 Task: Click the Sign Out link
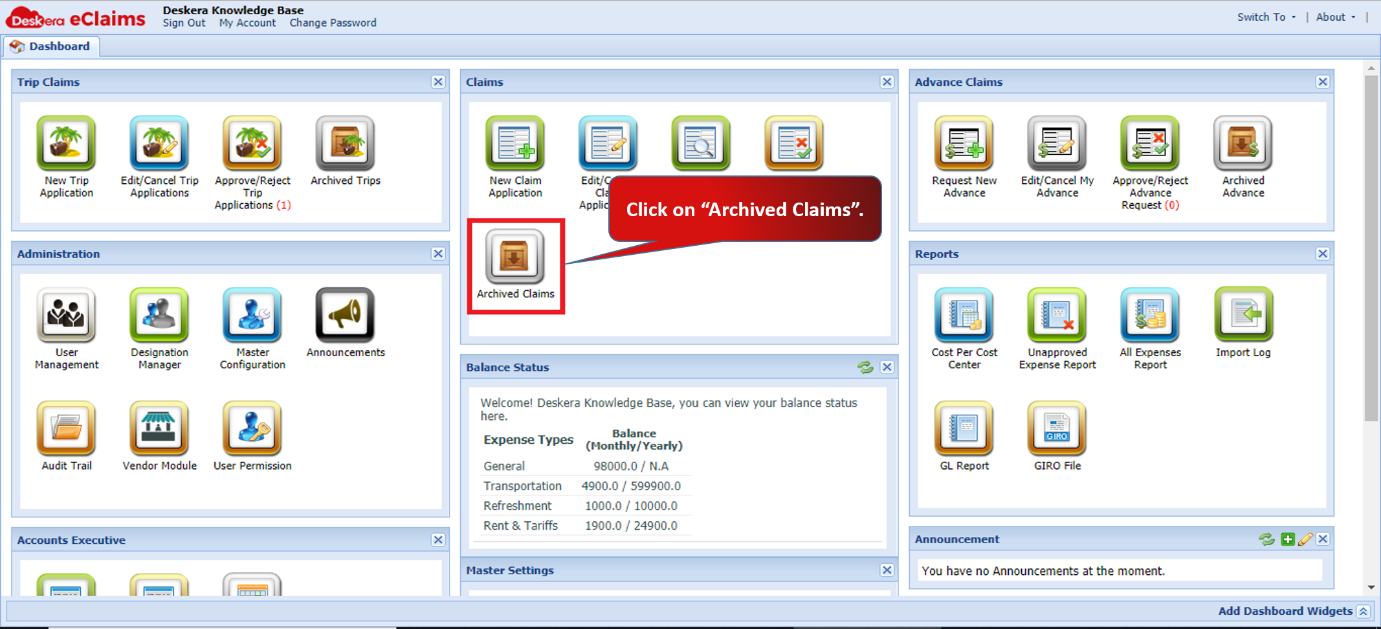coord(184,23)
